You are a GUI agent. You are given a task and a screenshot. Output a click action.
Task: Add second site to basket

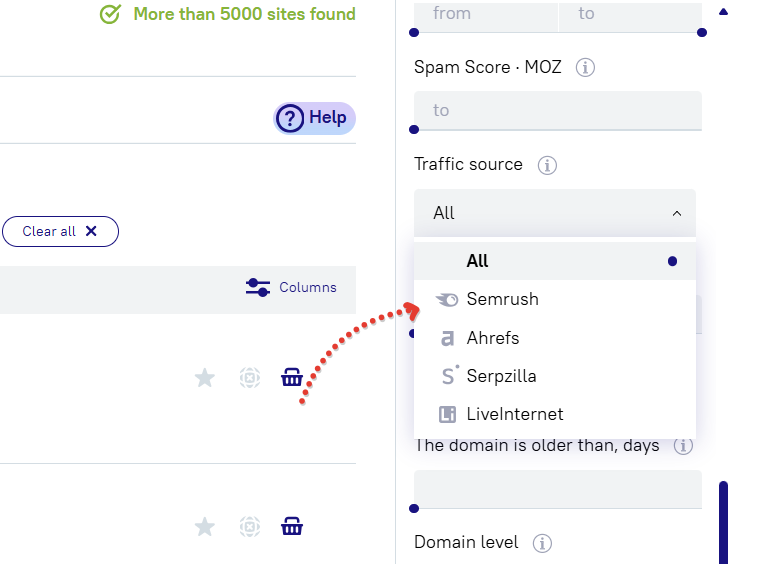click(x=292, y=526)
